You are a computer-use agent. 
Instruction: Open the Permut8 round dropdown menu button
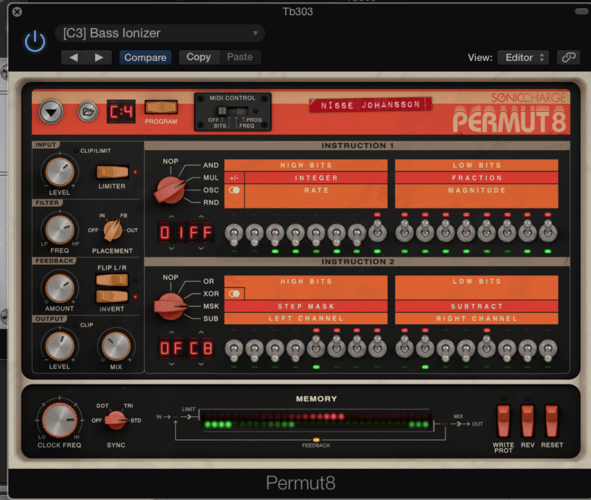[x=51, y=112]
